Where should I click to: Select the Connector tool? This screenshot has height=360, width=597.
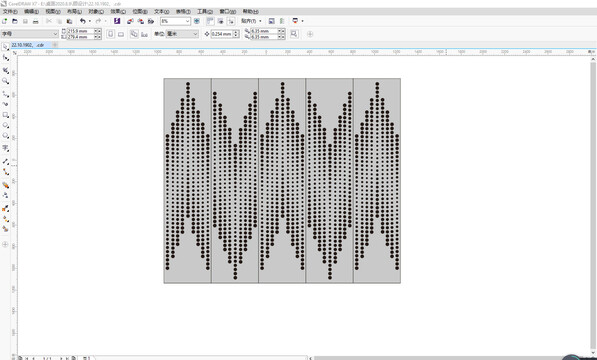point(5,172)
